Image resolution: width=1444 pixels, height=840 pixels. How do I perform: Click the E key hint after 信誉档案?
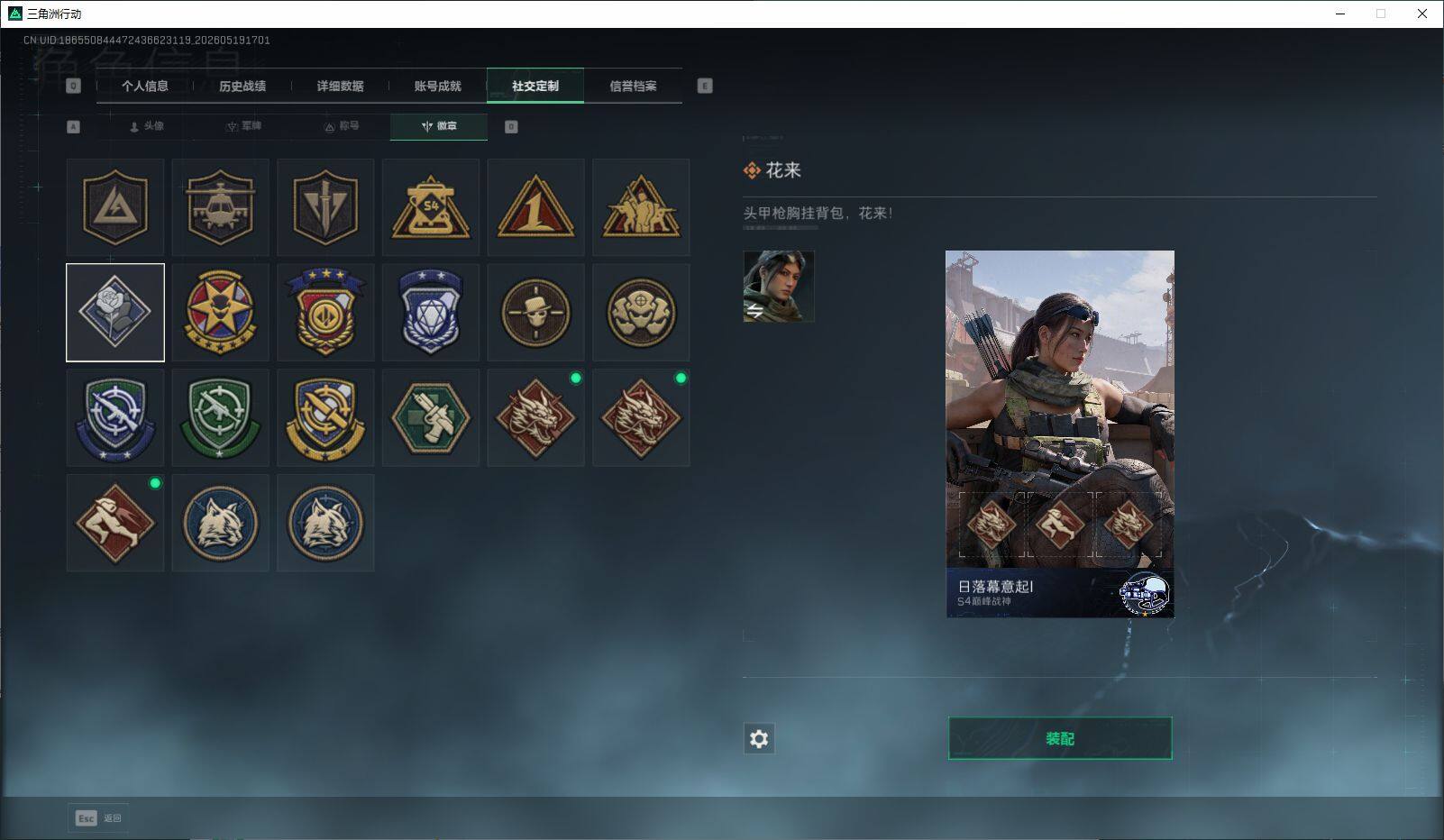tap(705, 86)
